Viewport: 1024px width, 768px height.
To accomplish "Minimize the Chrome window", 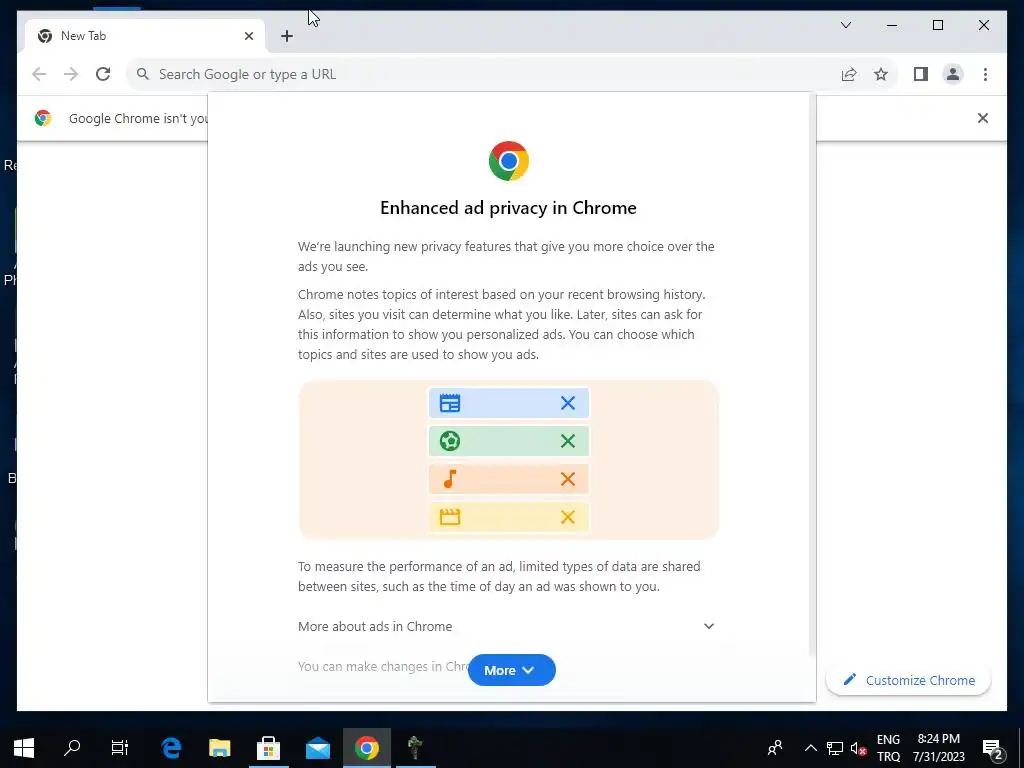I will pyautogui.click(x=892, y=25).
